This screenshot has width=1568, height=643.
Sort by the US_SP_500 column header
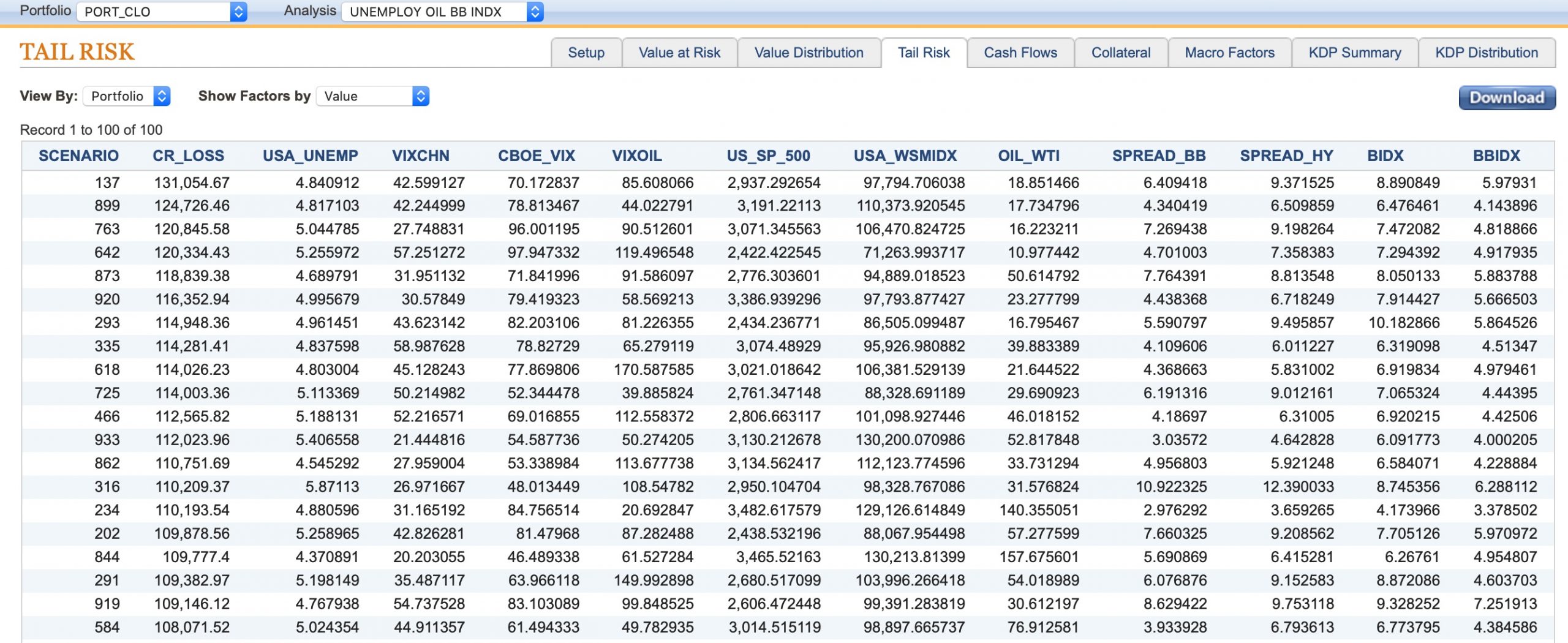point(769,156)
